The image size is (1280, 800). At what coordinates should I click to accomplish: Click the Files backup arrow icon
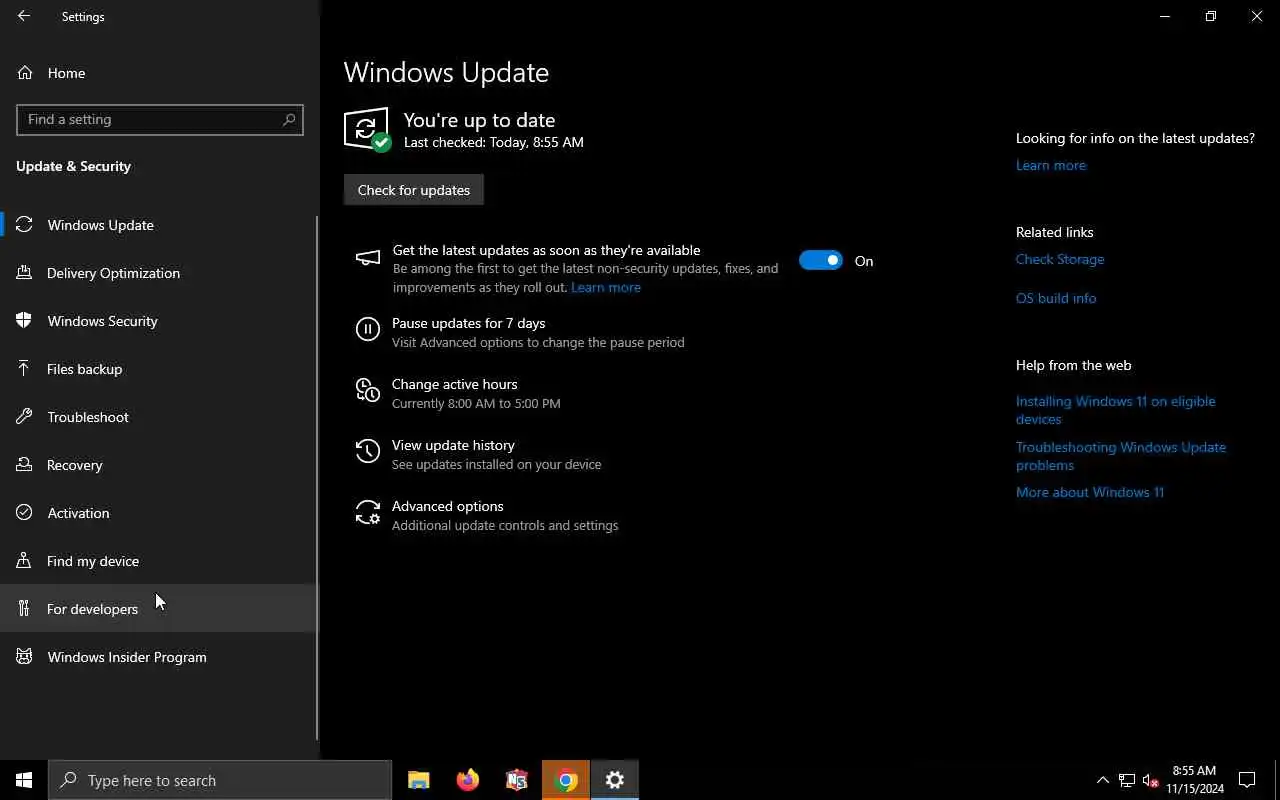tap(25, 369)
